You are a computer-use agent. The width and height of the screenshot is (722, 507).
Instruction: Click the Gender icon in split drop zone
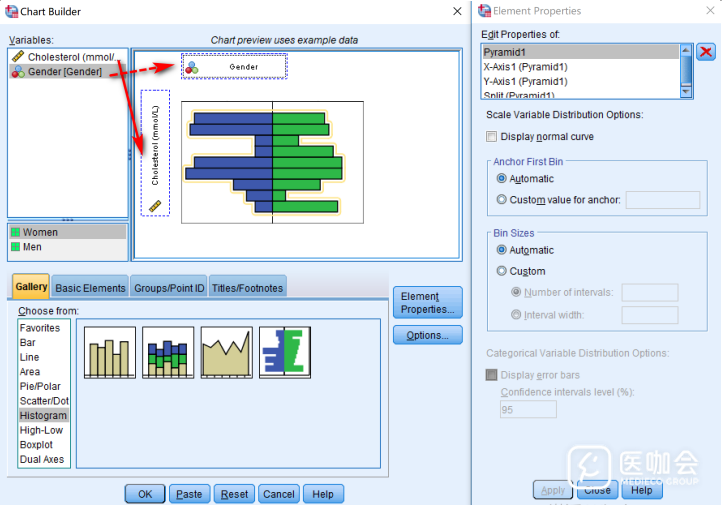192,67
